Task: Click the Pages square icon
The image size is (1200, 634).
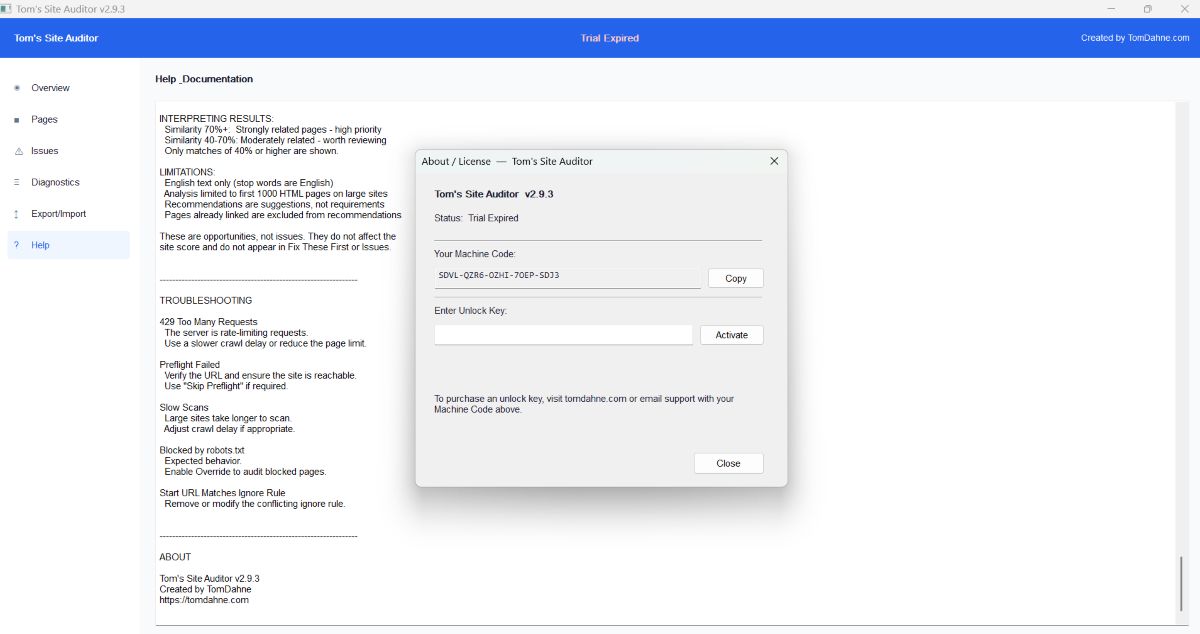Action: 16,119
